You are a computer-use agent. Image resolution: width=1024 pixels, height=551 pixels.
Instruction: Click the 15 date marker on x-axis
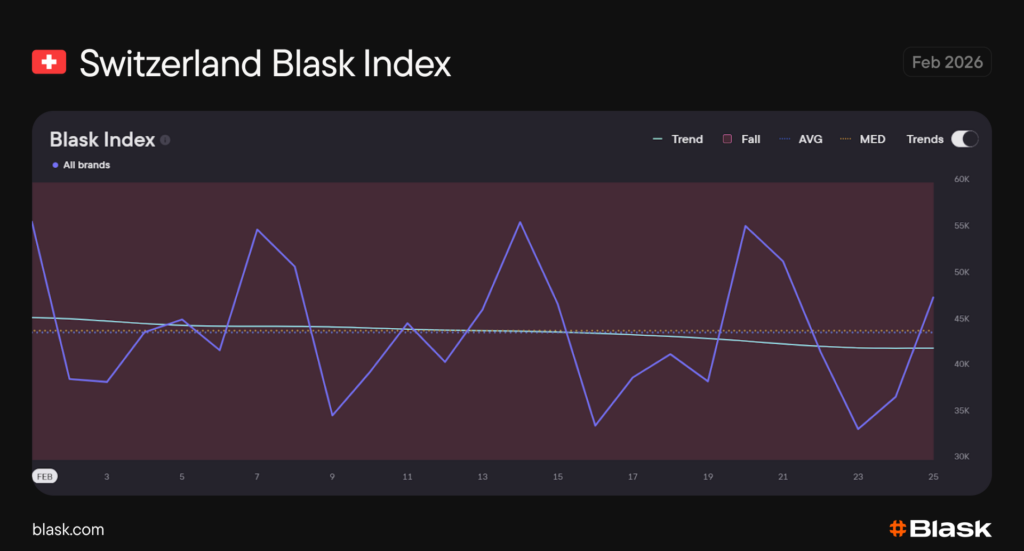point(558,477)
